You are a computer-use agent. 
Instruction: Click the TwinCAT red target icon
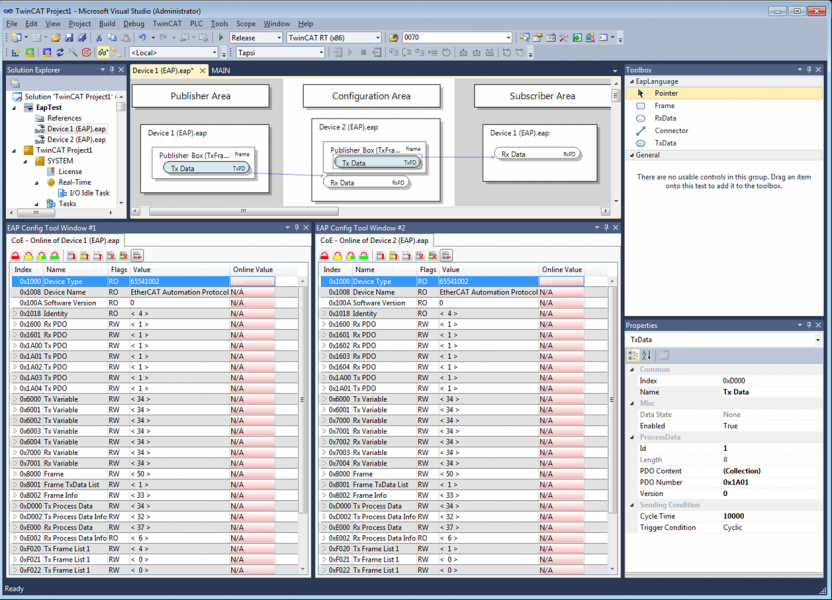tap(86, 53)
